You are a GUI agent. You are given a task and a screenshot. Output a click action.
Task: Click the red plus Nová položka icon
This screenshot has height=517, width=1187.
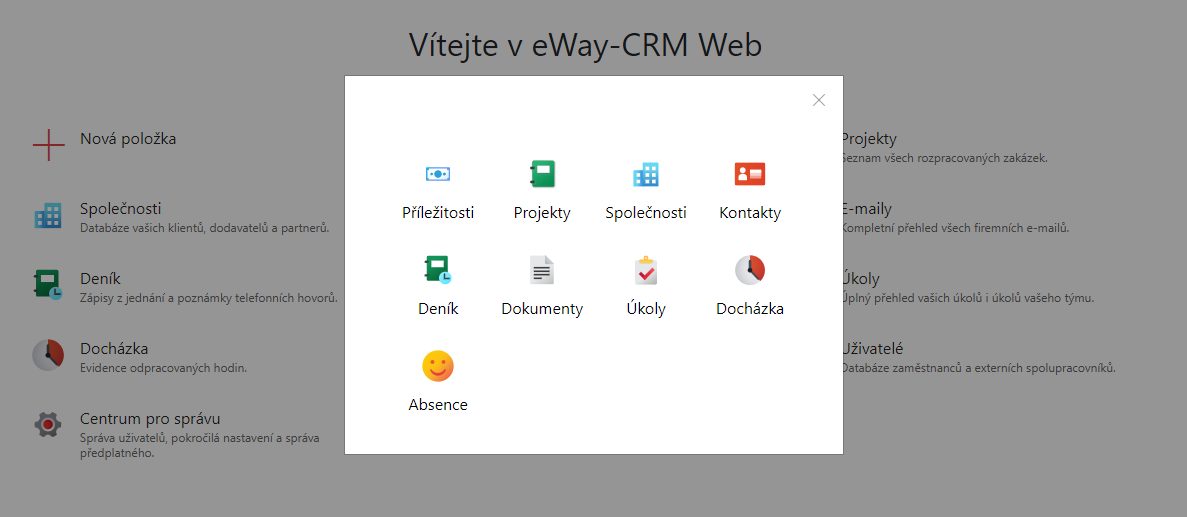(48, 145)
